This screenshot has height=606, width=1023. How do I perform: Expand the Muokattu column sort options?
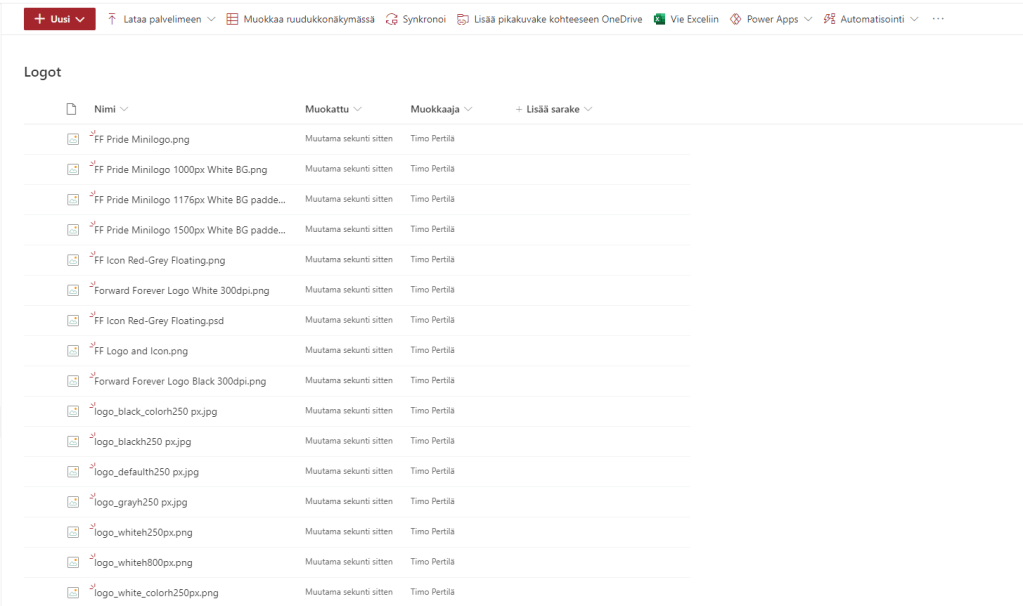(333, 109)
